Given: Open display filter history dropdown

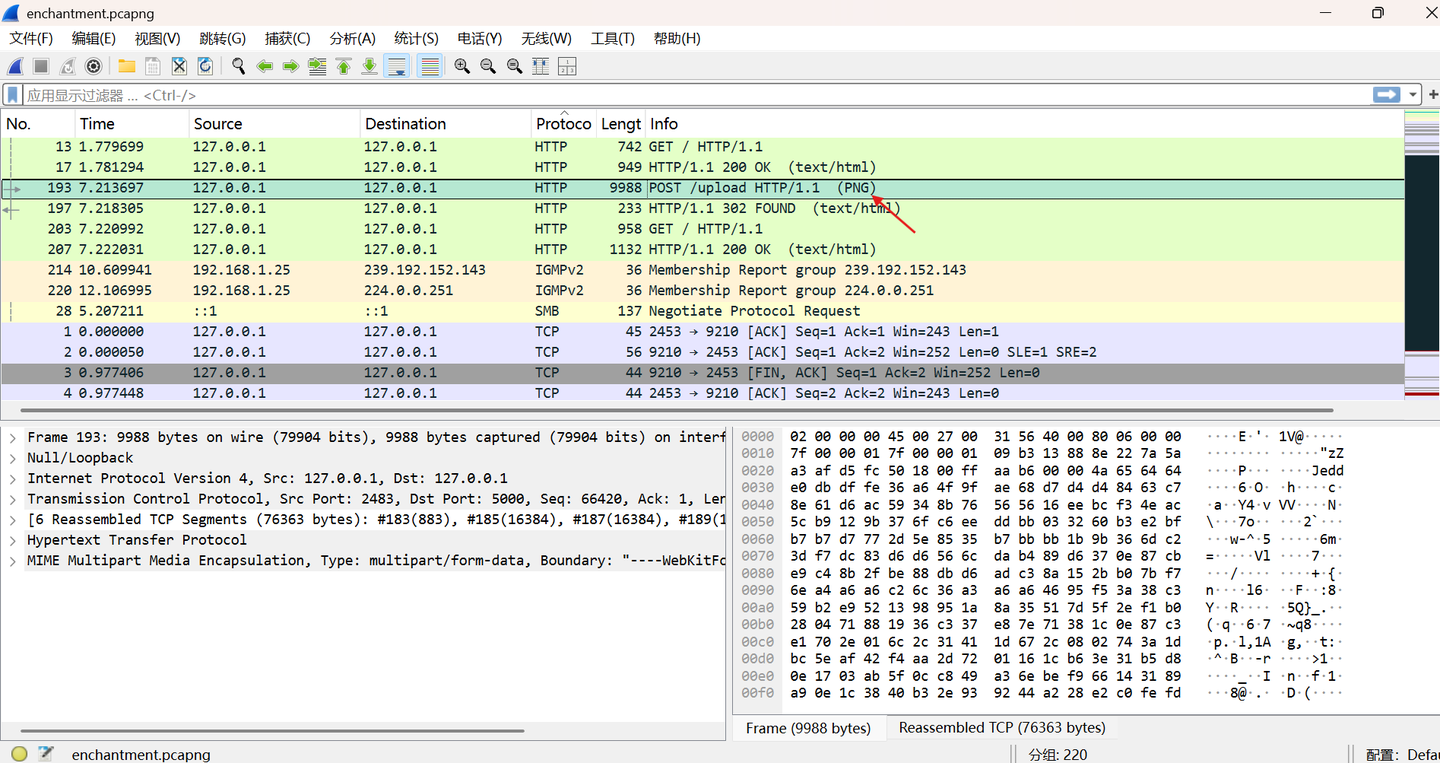Looking at the screenshot, I should click(x=1413, y=94).
